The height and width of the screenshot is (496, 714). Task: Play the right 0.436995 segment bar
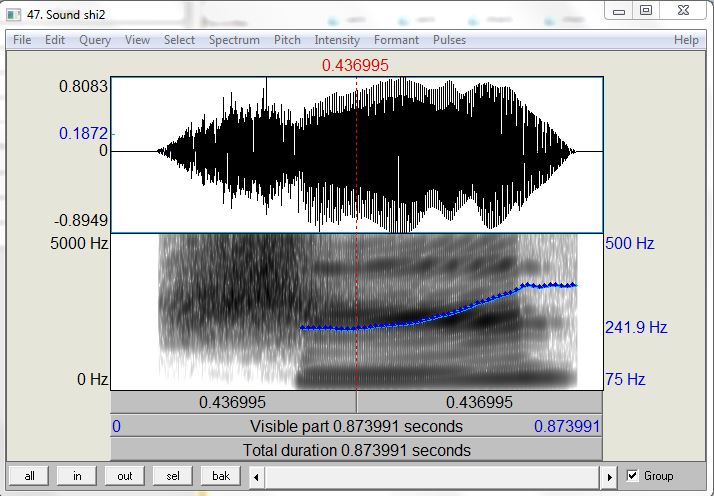[479, 402]
